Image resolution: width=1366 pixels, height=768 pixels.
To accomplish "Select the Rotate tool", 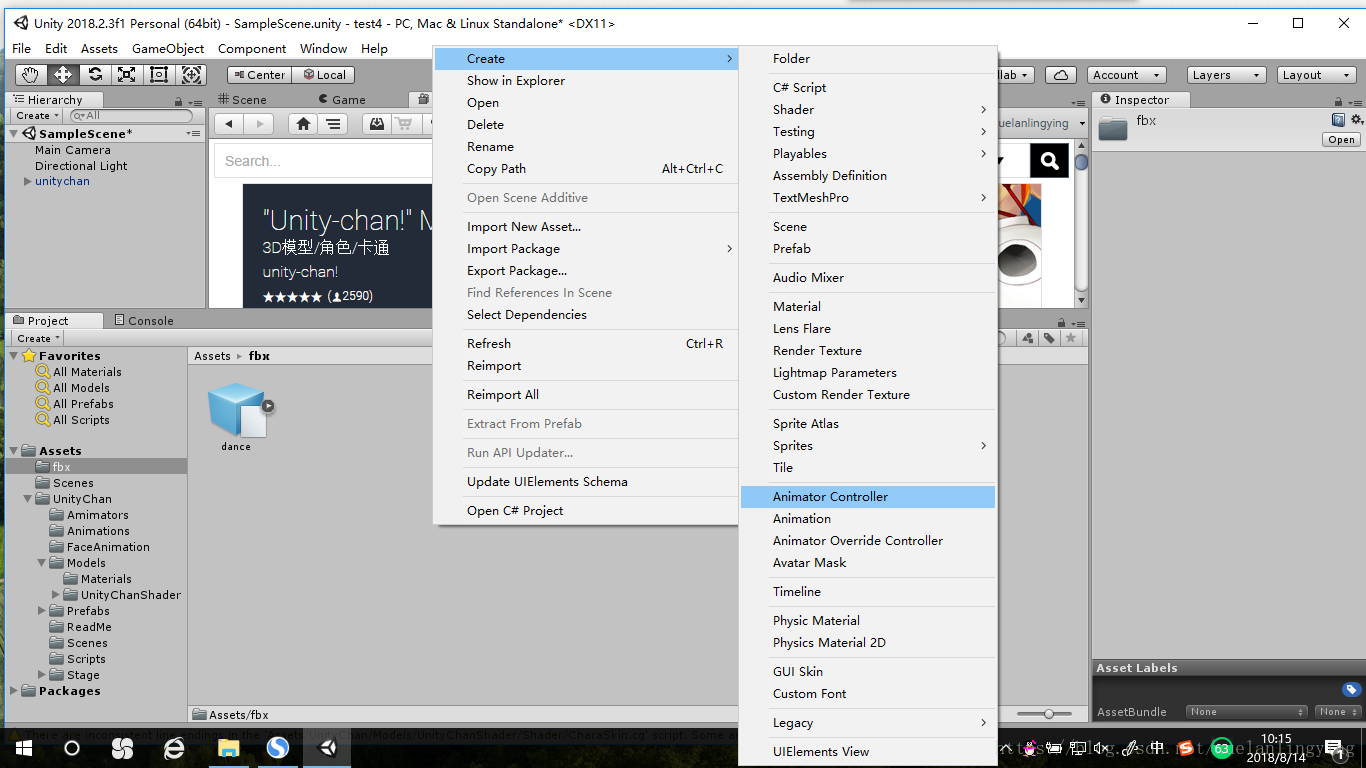I will coord(94,74).
